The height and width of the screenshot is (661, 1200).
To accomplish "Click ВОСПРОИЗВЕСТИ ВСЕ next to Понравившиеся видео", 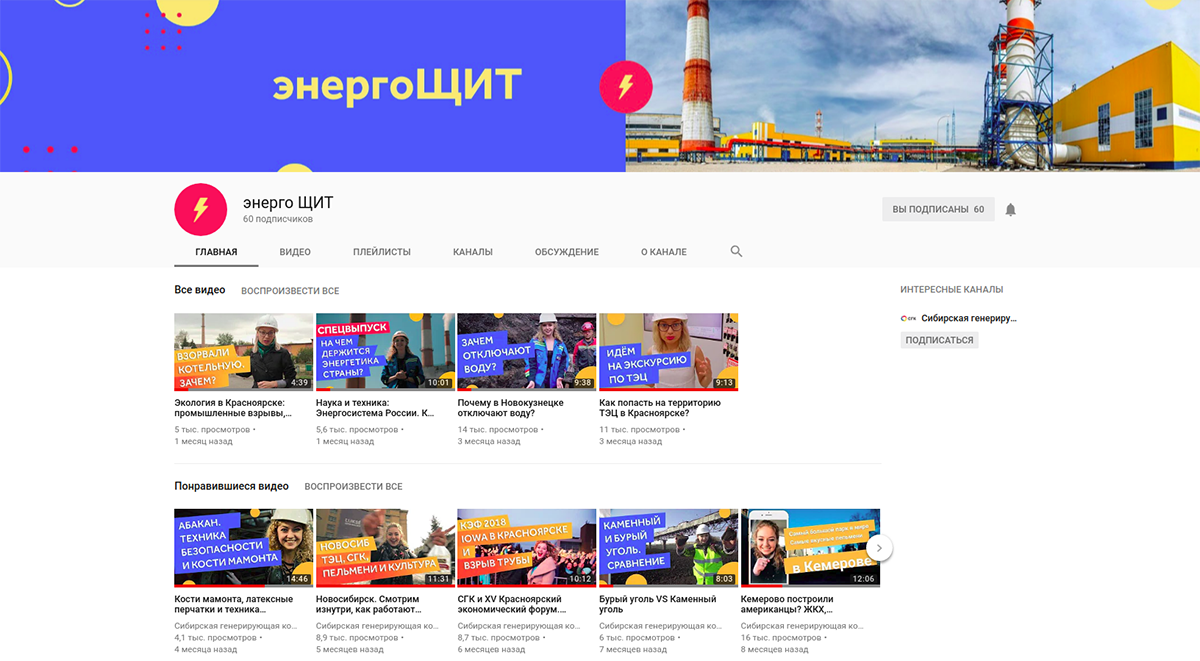I will pyautogui.click(x=354, y=487).
